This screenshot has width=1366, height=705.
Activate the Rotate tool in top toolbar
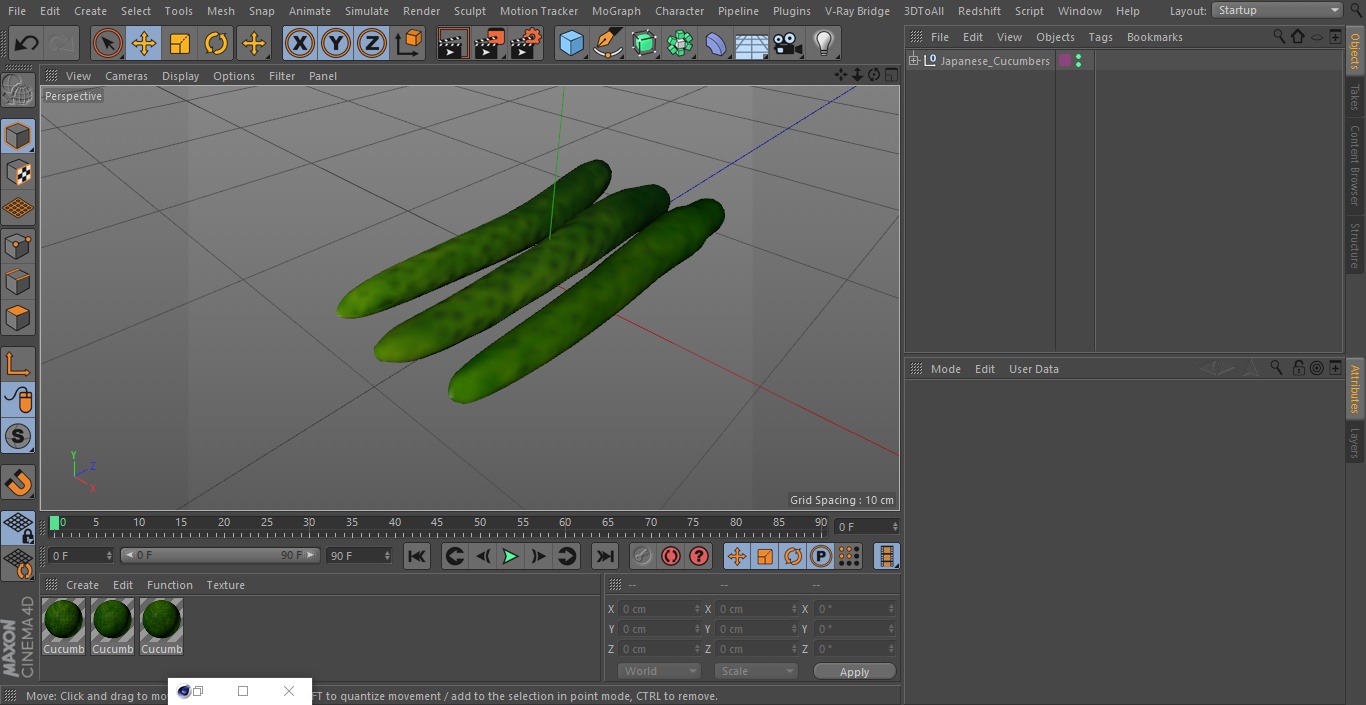click(x=216, y=43)
